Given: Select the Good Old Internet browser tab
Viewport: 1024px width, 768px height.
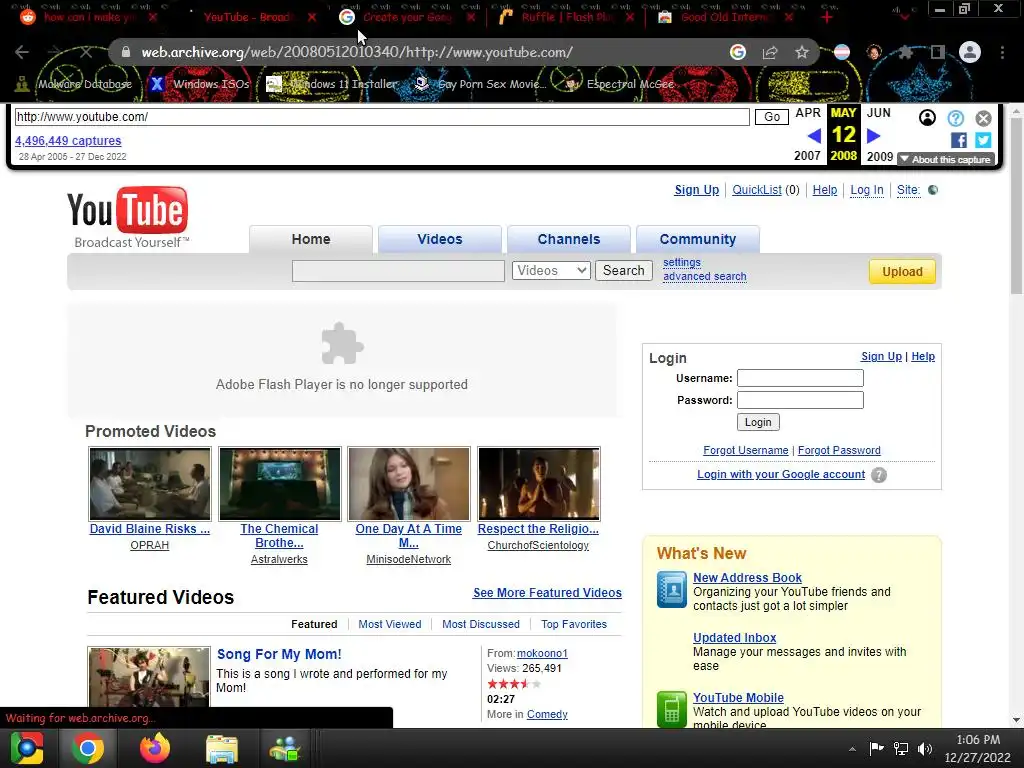Looking at the screenshot, I should (725, 17).
